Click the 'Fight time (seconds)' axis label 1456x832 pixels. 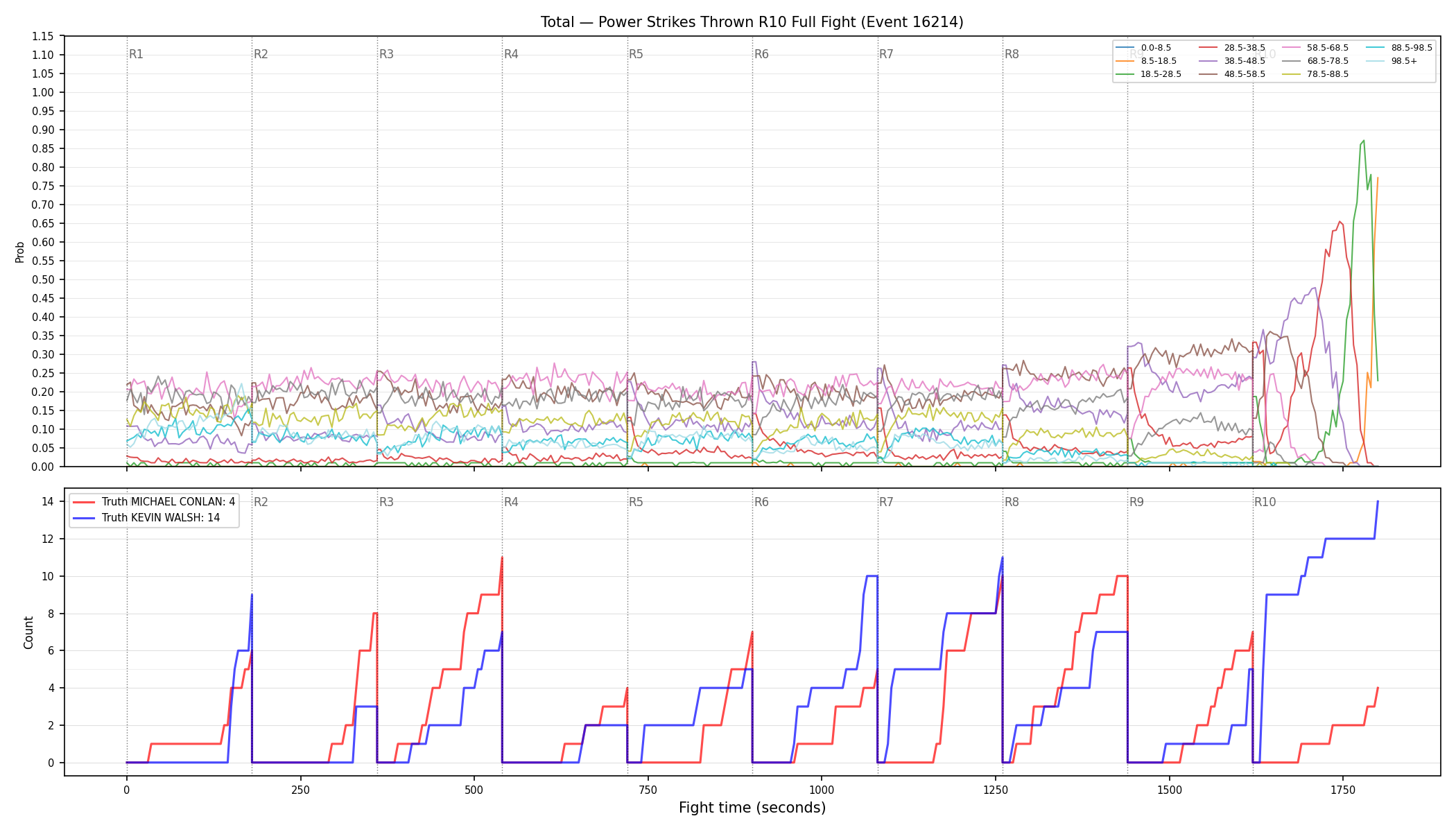pos(752,808)
